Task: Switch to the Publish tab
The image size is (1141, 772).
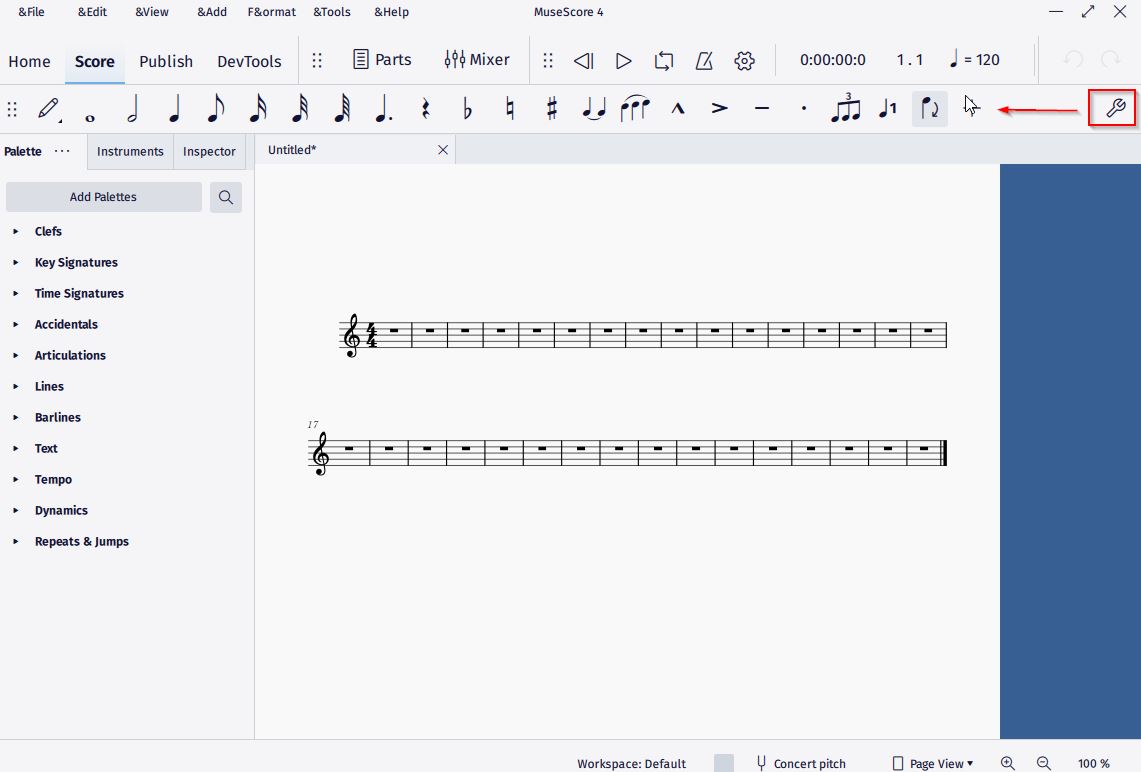Action: coord(166,61)
